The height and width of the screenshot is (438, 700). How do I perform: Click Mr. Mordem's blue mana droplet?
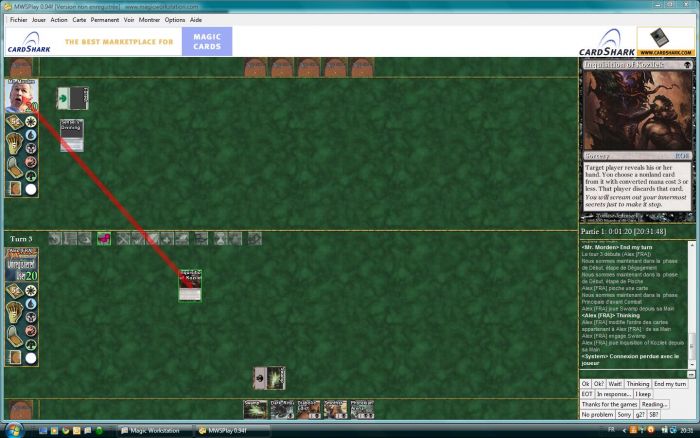pyautogui.click(x=31, y=135)
